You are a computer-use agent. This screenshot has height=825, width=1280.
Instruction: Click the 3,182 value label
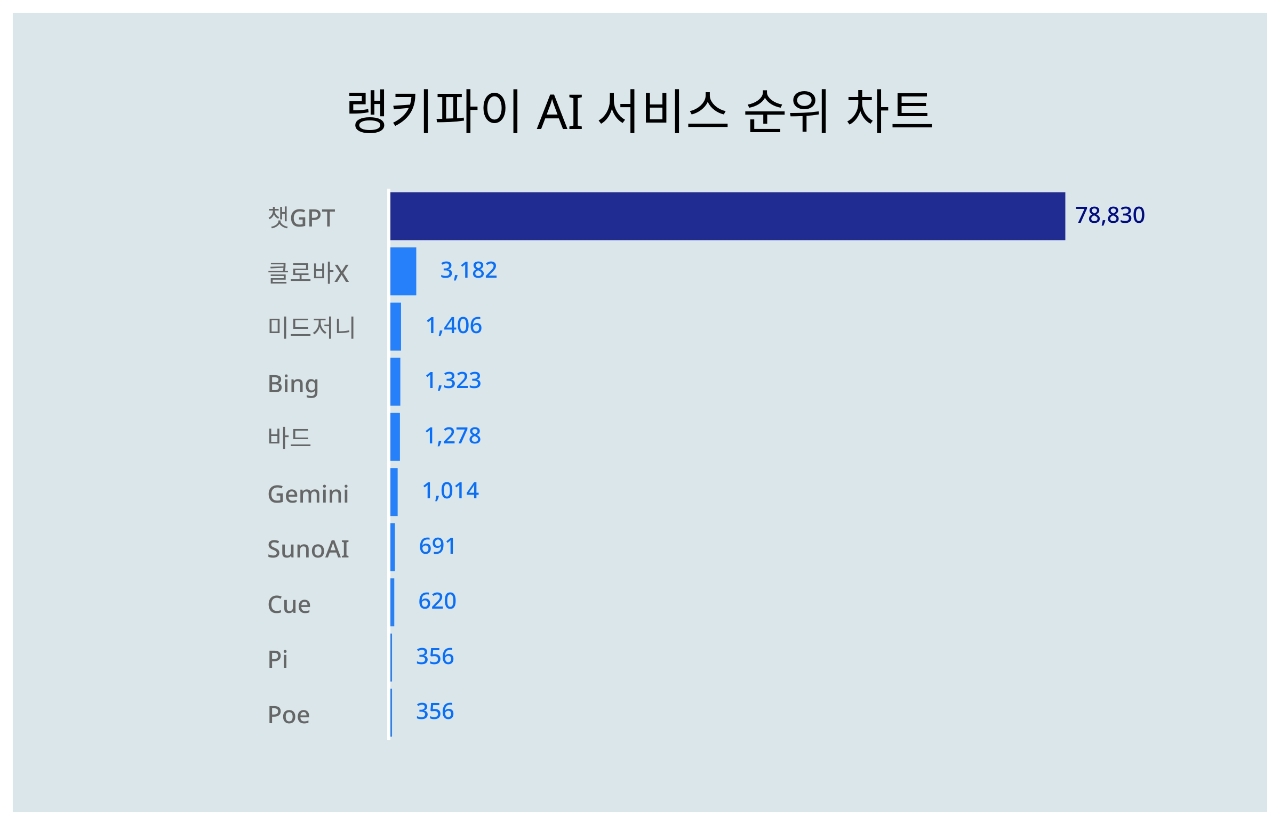coord(469,271)
